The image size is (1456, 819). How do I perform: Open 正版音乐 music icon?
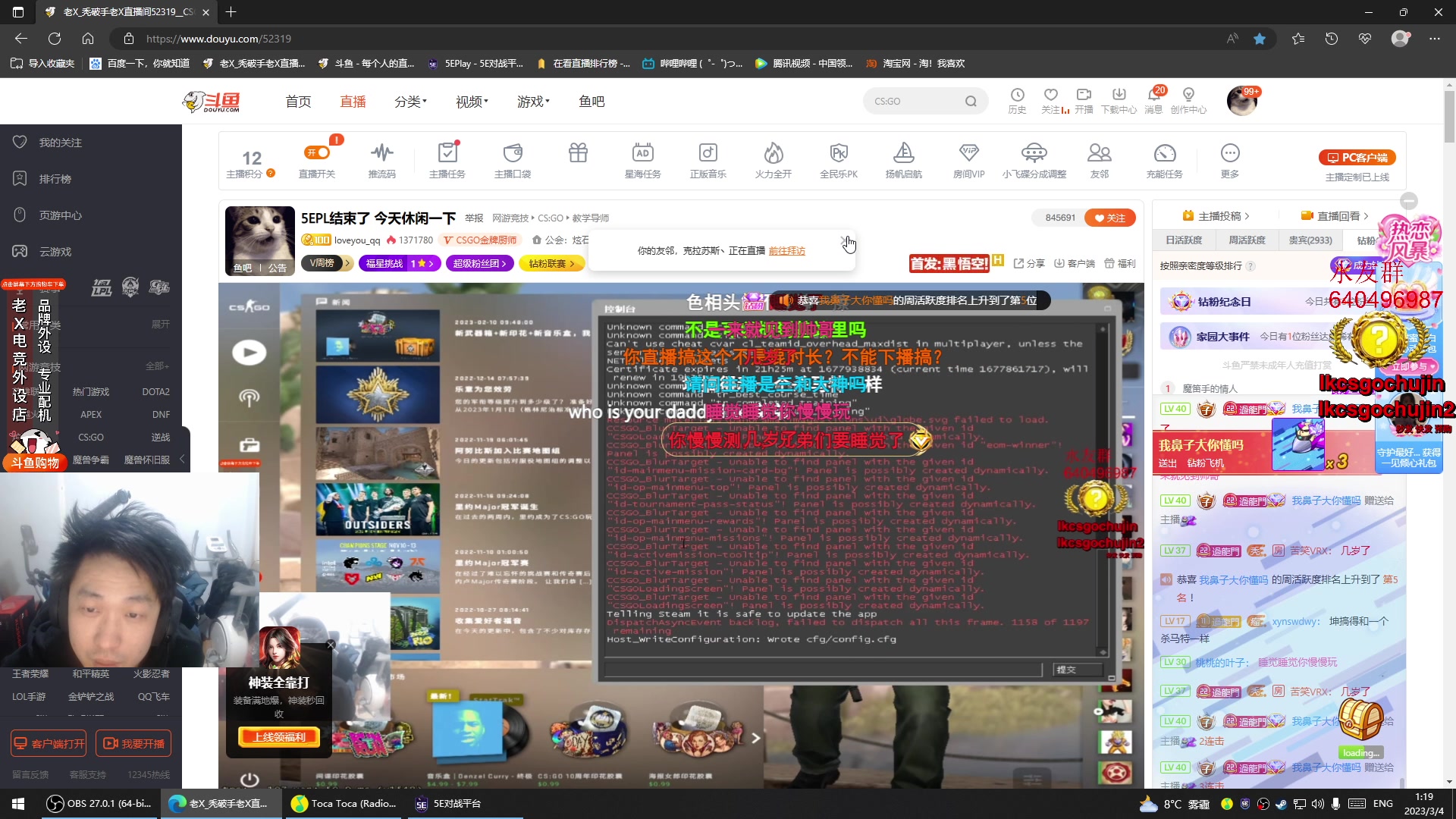(708, 152)
